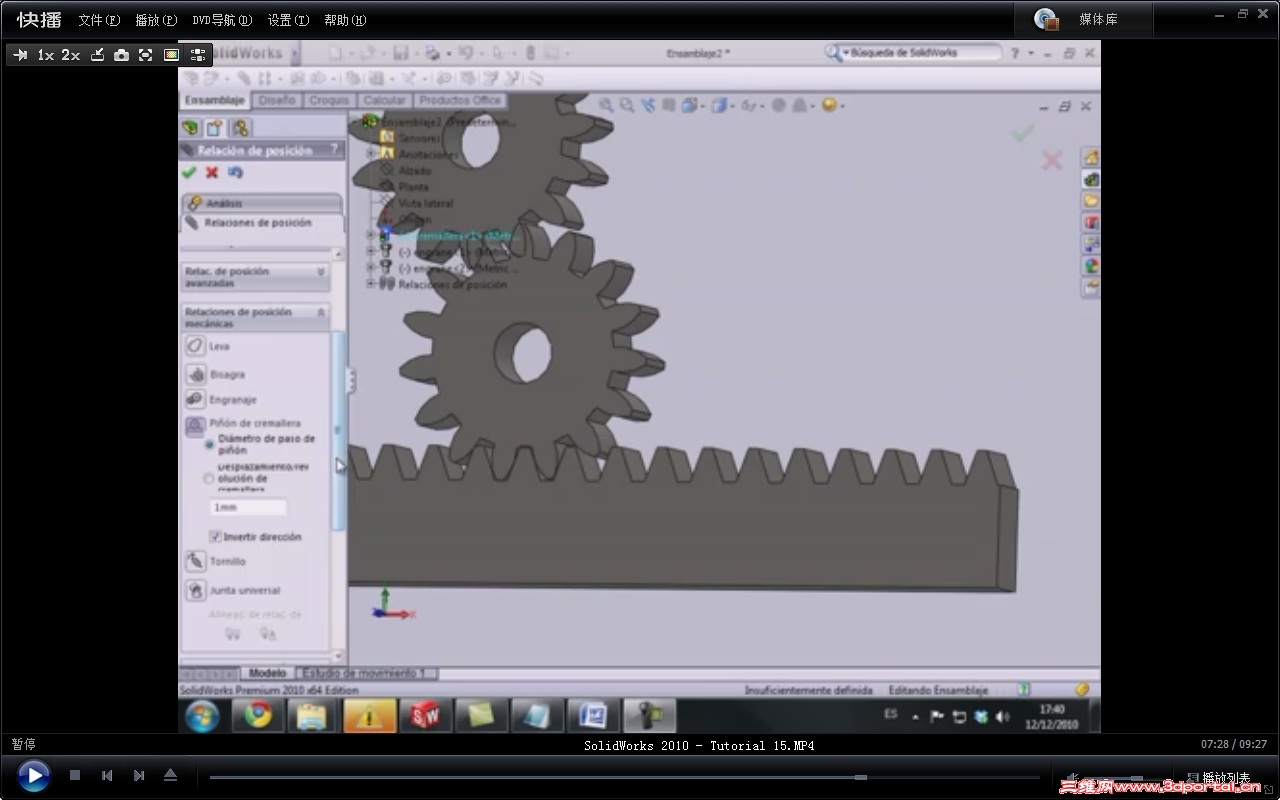Click the eject/open file button
This screenshot has width=1280, height=800.
pyautogui.click(x=170, y=775)
